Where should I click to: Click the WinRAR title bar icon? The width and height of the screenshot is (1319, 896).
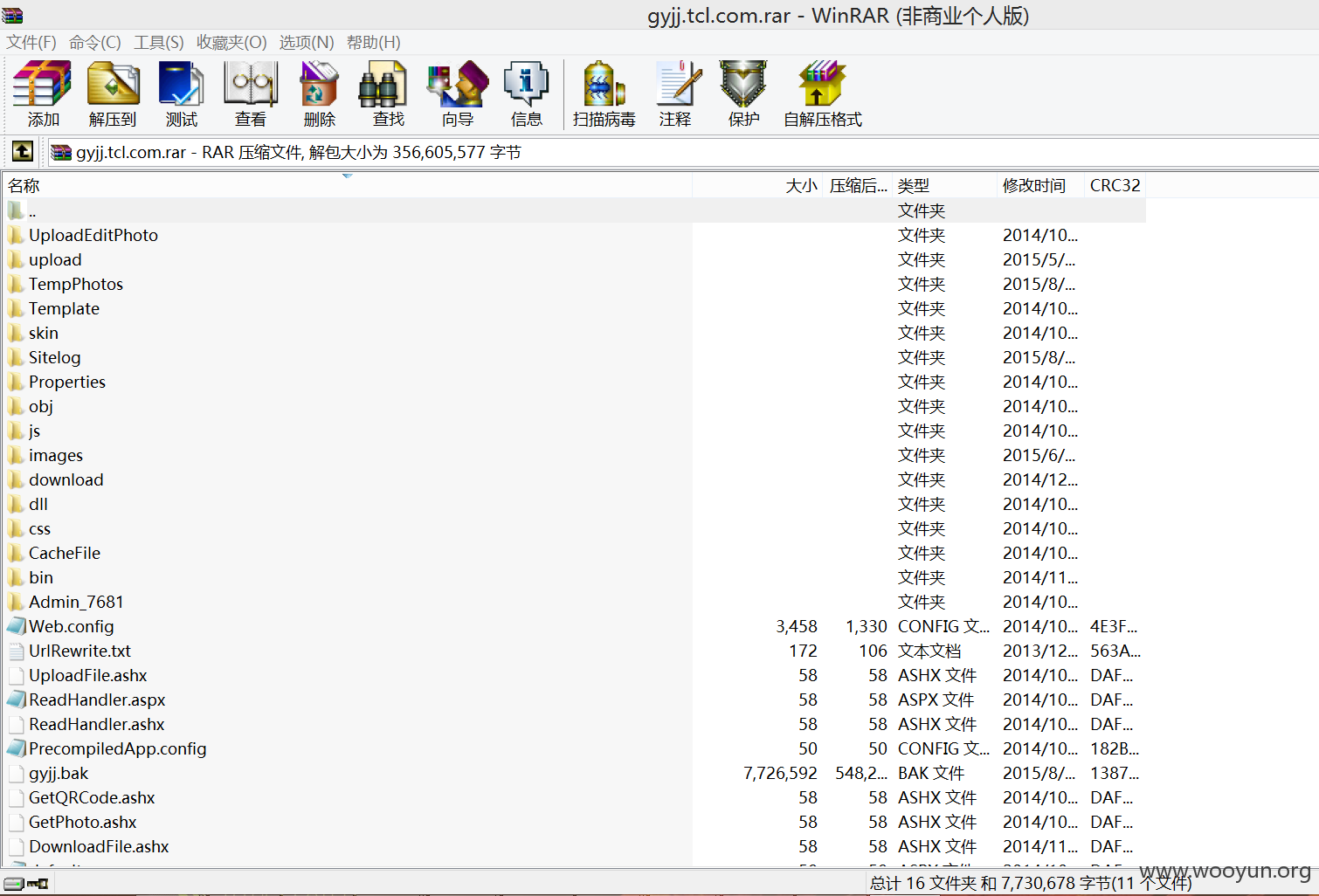point(12,15)
